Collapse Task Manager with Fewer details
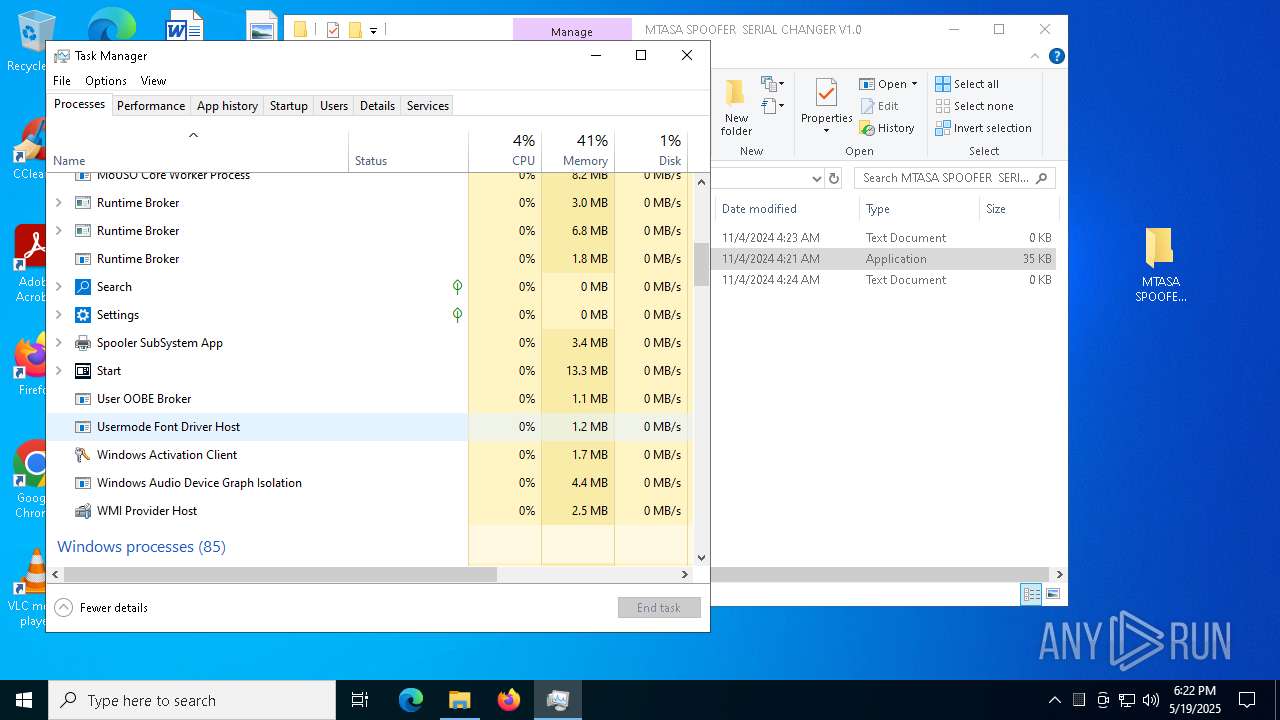Screen dimensions: 1280x720 (101, 607)
